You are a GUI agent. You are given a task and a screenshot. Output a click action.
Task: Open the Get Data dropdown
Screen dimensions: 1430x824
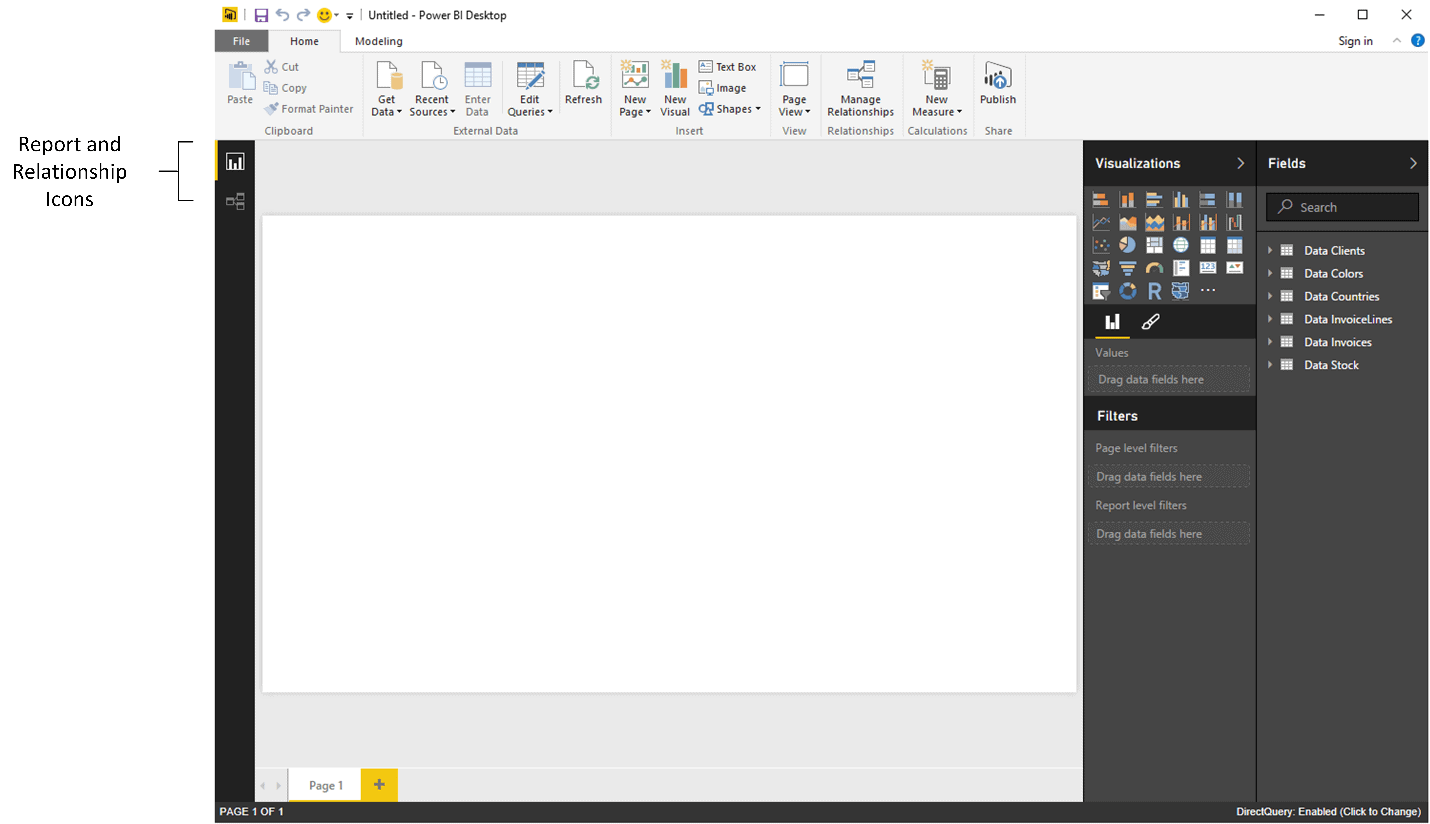pos(387,89)
